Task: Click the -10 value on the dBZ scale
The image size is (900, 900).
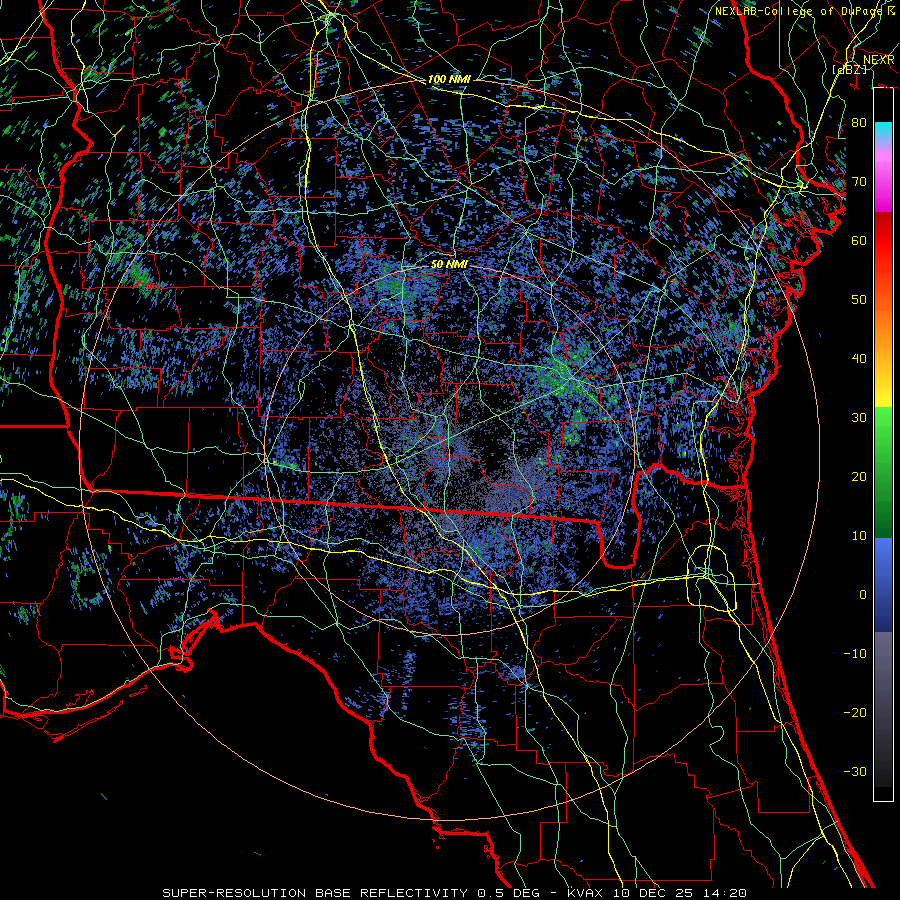Action: point(855,653)
